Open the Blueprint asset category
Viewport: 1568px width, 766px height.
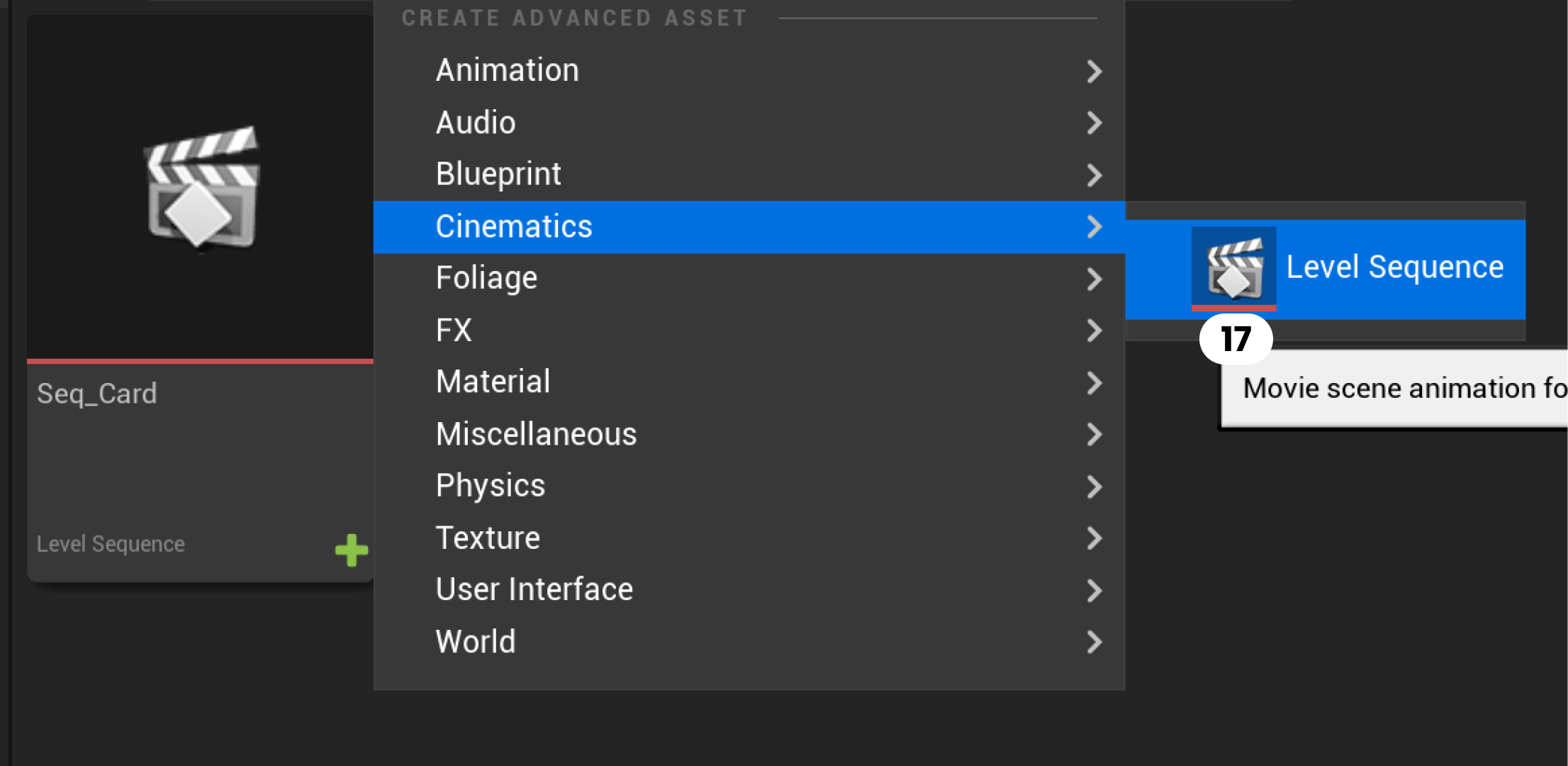(498, 174)
